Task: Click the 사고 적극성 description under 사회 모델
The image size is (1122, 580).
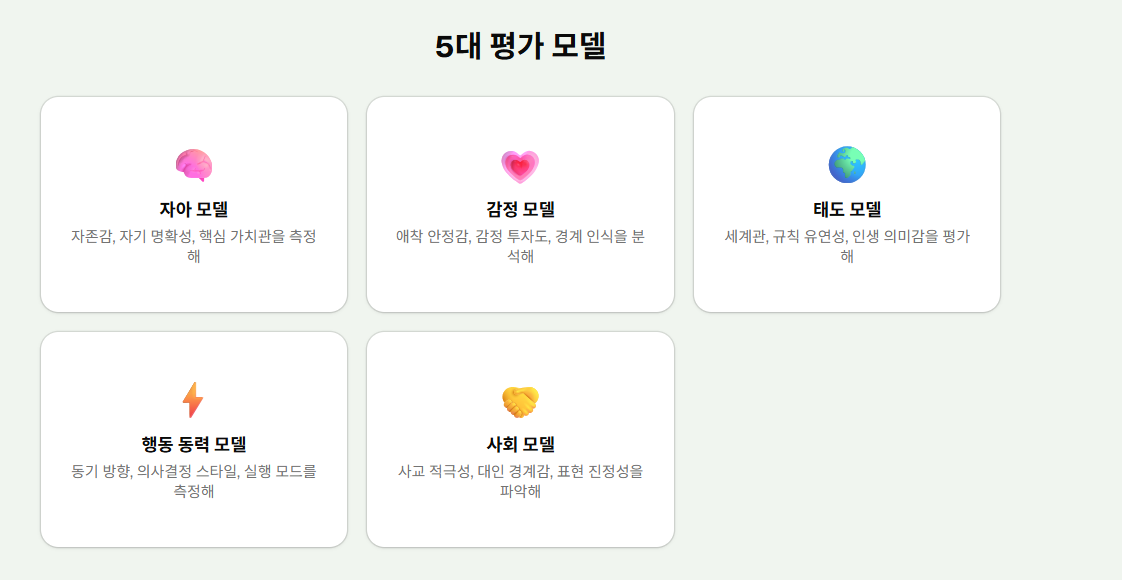Action: tap(521, 483)
